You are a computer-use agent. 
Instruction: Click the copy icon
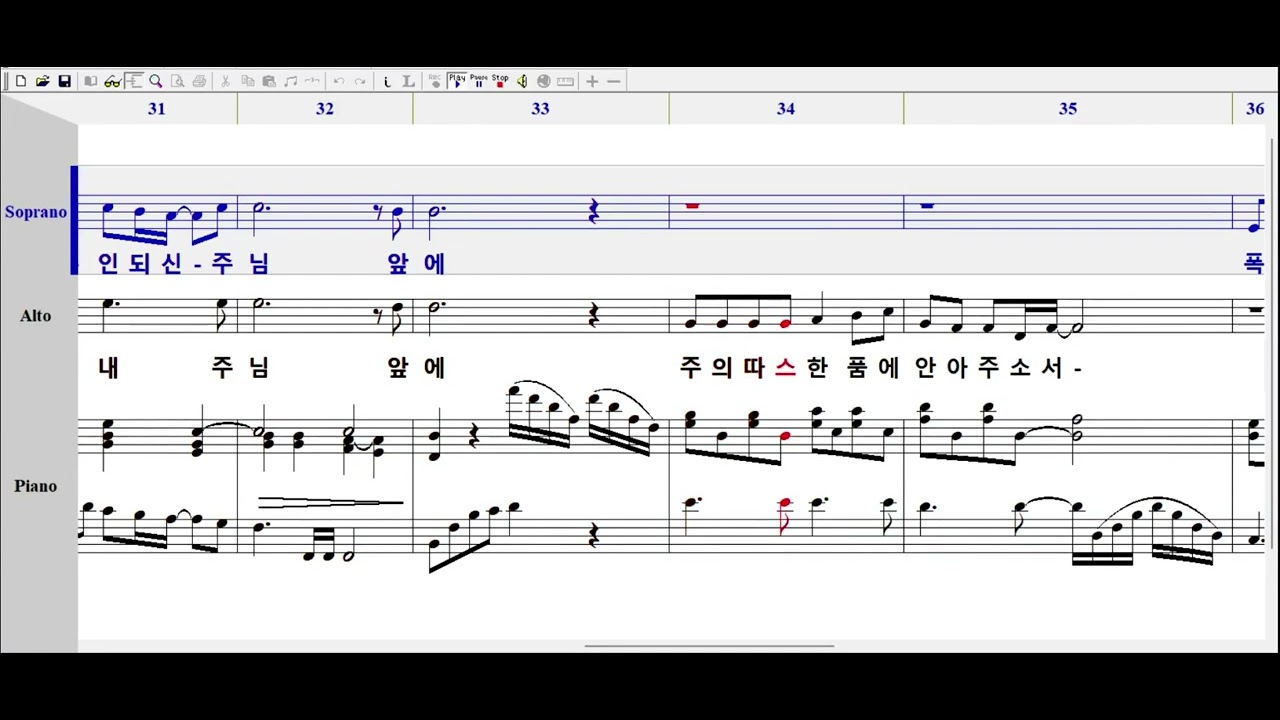click(x=247, y=81)
